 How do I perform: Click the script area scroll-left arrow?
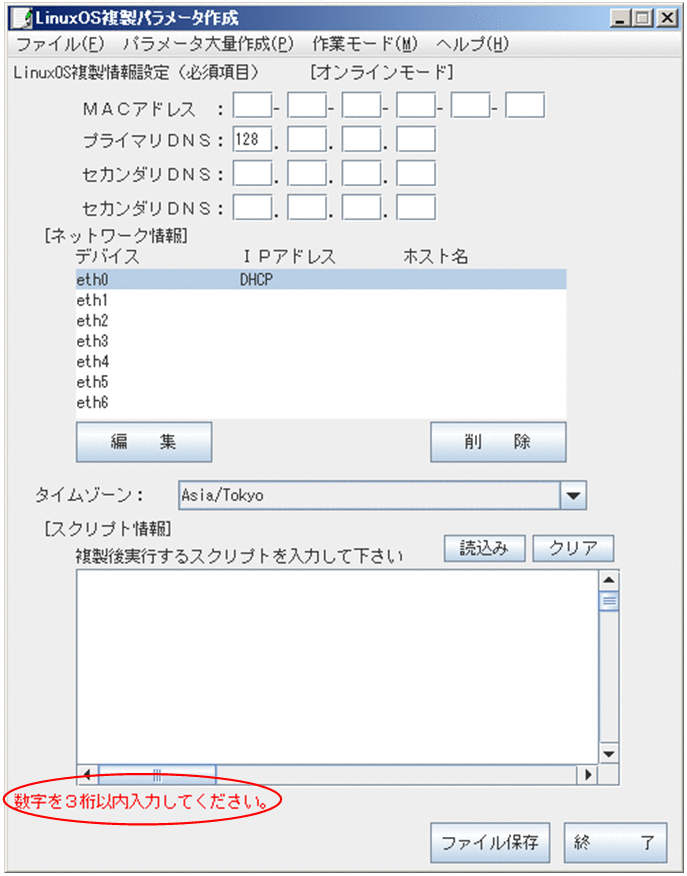(x=87, y=775)
